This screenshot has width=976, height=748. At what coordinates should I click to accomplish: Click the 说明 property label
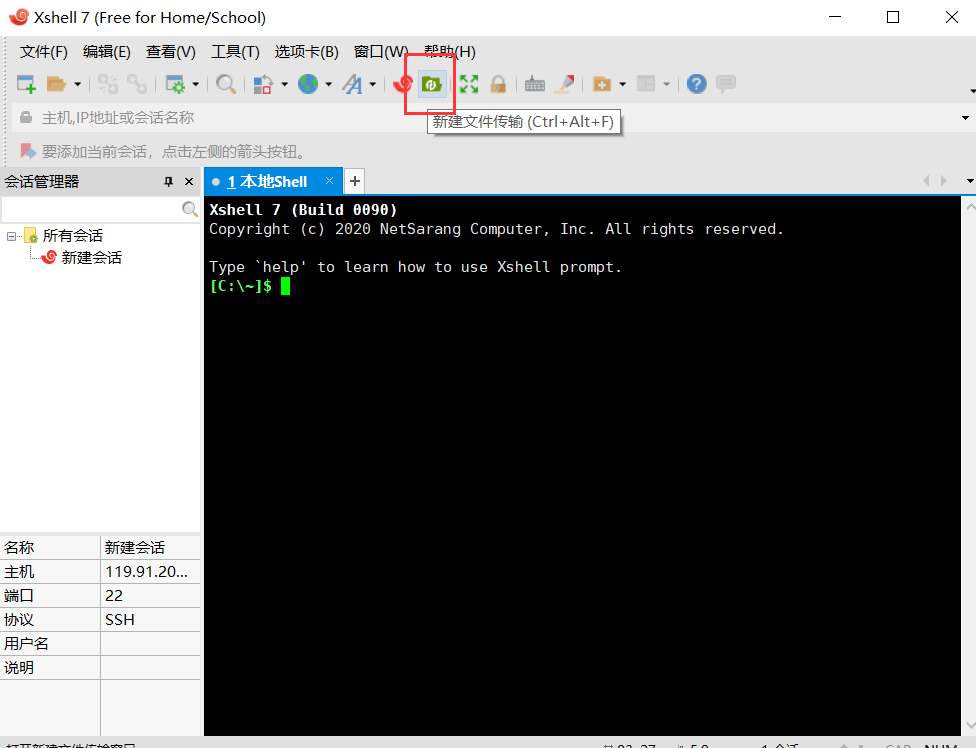coord(19,668)
